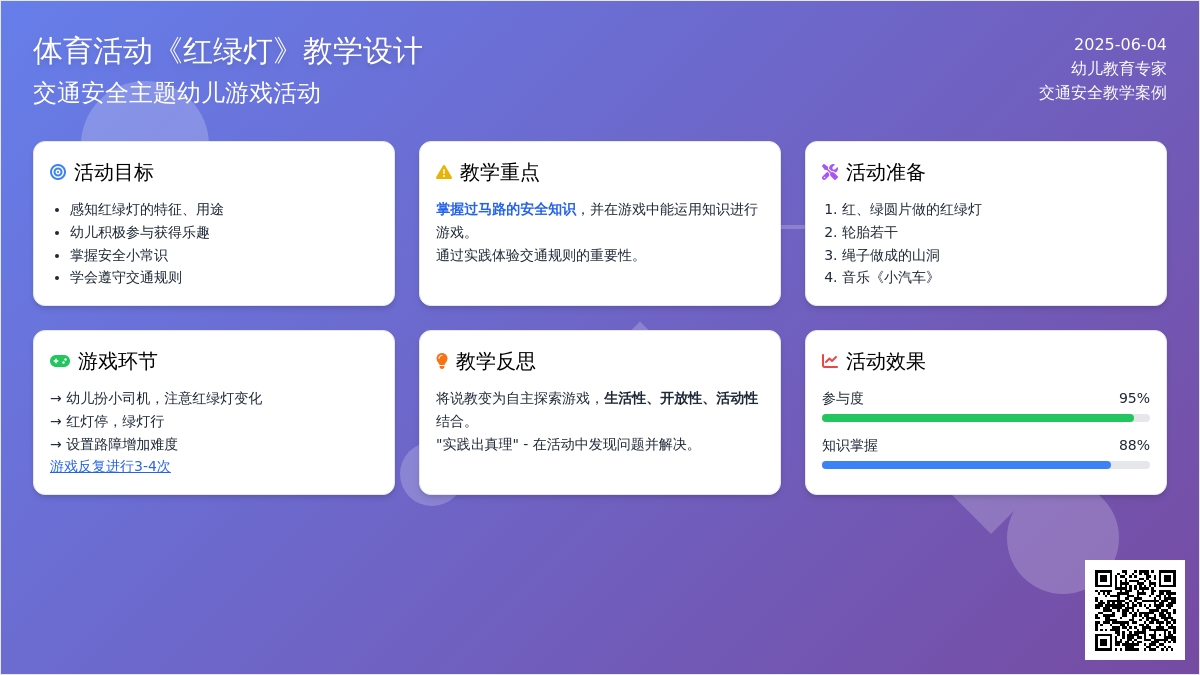Screen dimensions: 1200x675
Task: Click the bold text 生活性、开放性、活动性
Action: (x=681, y=398)
